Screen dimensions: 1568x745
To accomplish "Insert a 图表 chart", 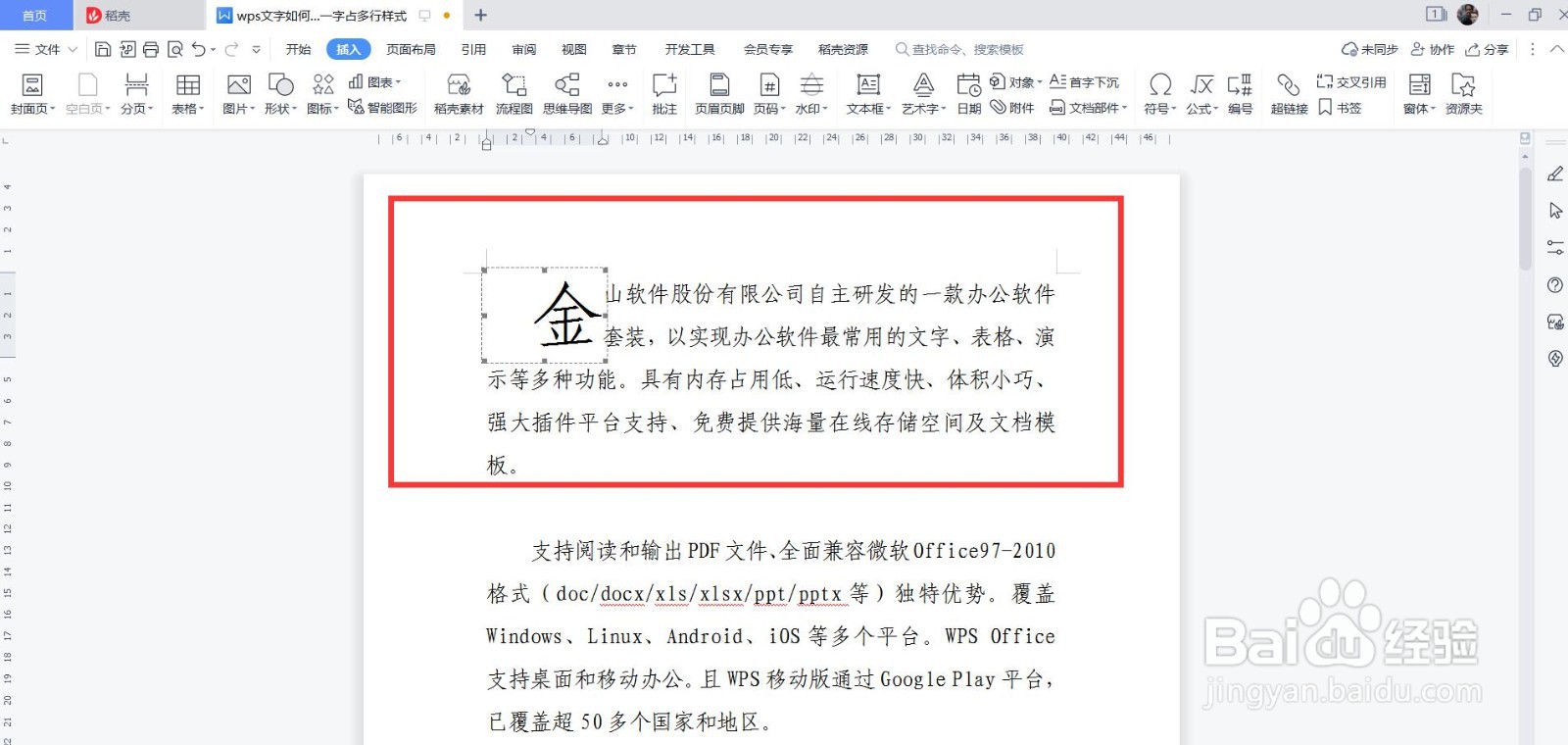I will 375,82.
